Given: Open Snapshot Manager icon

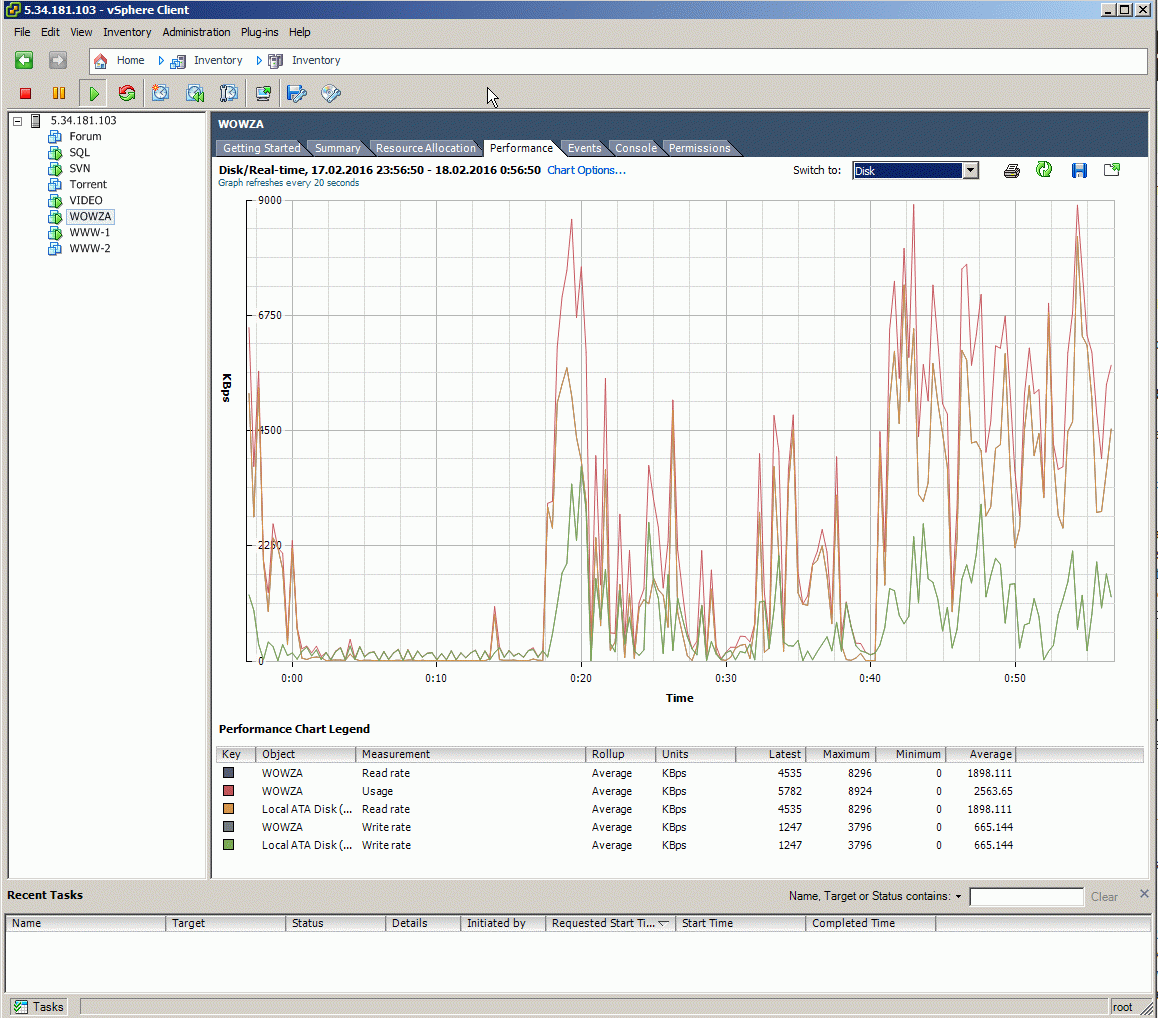Looking at the screenshot, I should click(x=228, y=93).
